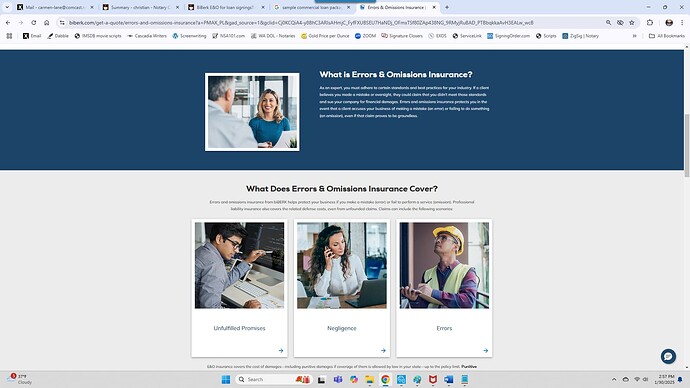Click the arrow on the Unfulfilled Promises card
Viewport: 690px width, 388px height.
tap(281, 351)
